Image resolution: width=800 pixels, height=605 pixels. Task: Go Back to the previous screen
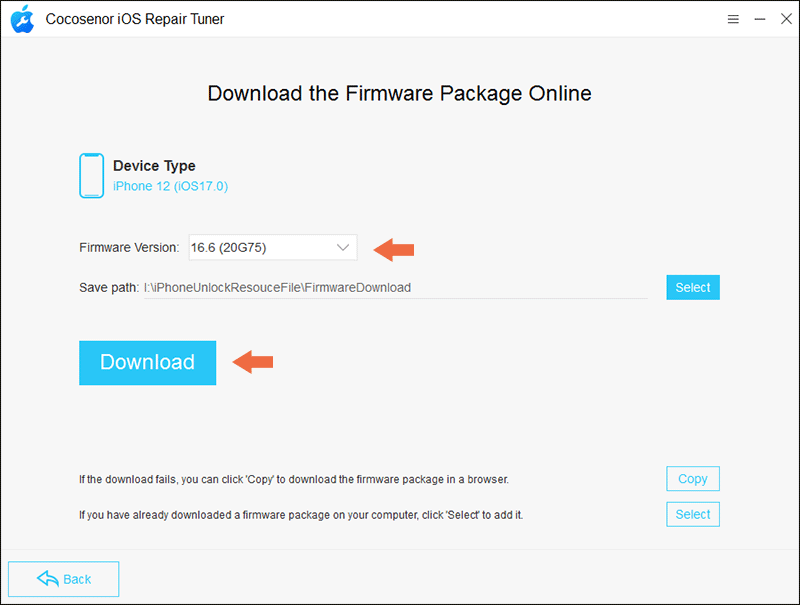pos(64,579)
